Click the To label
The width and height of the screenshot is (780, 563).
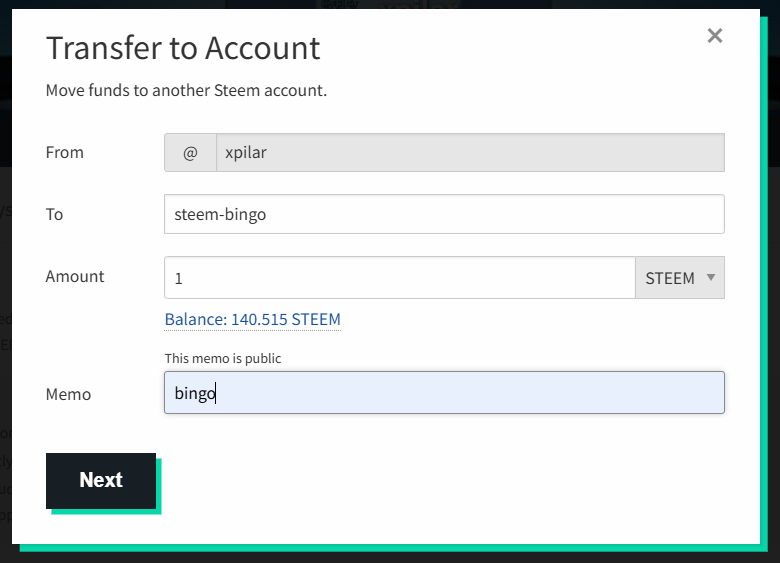pos(54,214)
